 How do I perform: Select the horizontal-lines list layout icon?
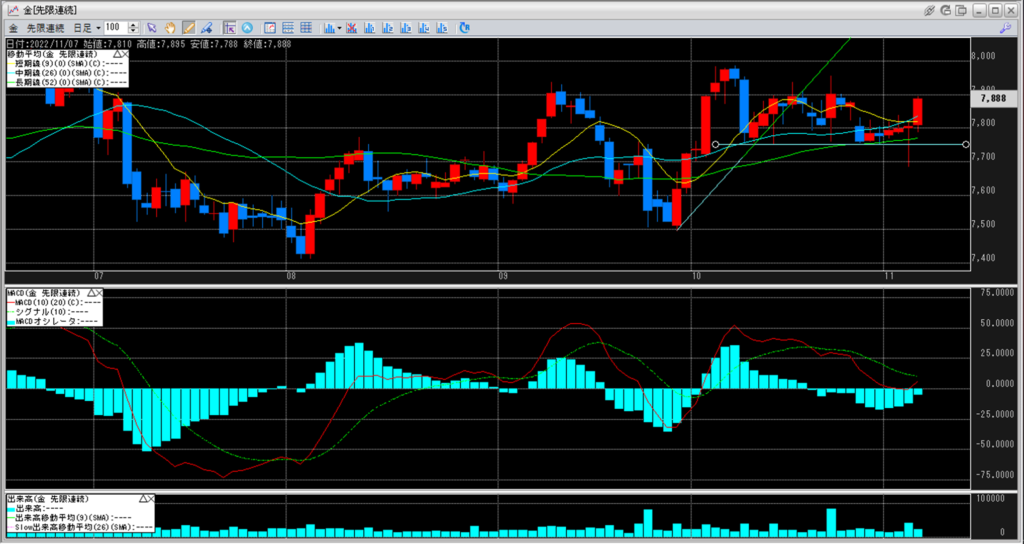288,27
